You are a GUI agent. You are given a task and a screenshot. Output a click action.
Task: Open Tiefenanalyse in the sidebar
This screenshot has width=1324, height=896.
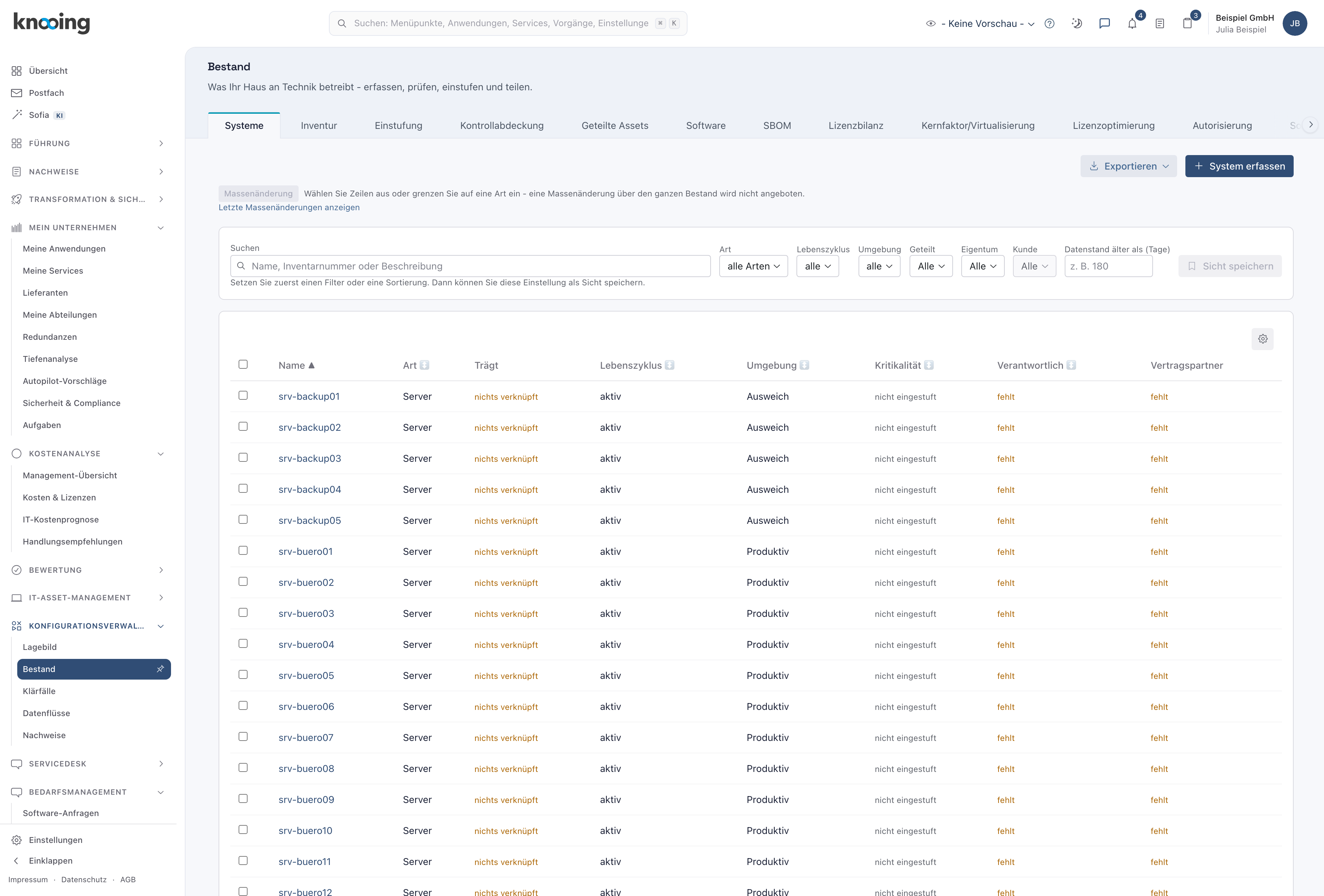click(x=50, y=359)
